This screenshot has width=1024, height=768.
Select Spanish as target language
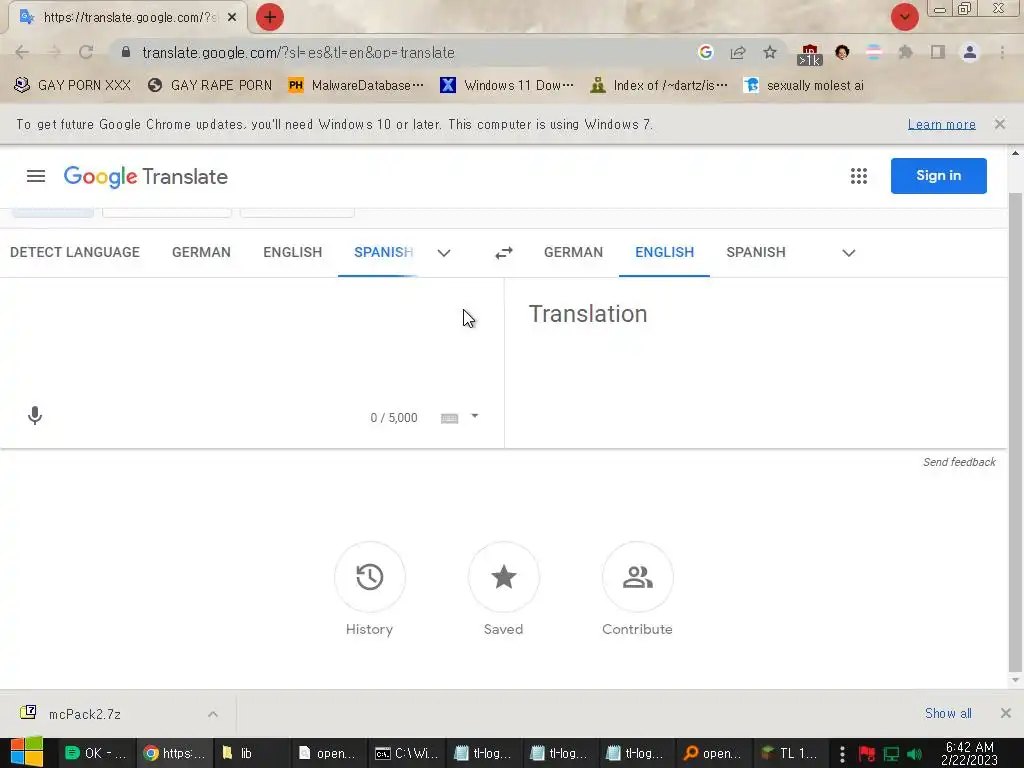[756, 252]
